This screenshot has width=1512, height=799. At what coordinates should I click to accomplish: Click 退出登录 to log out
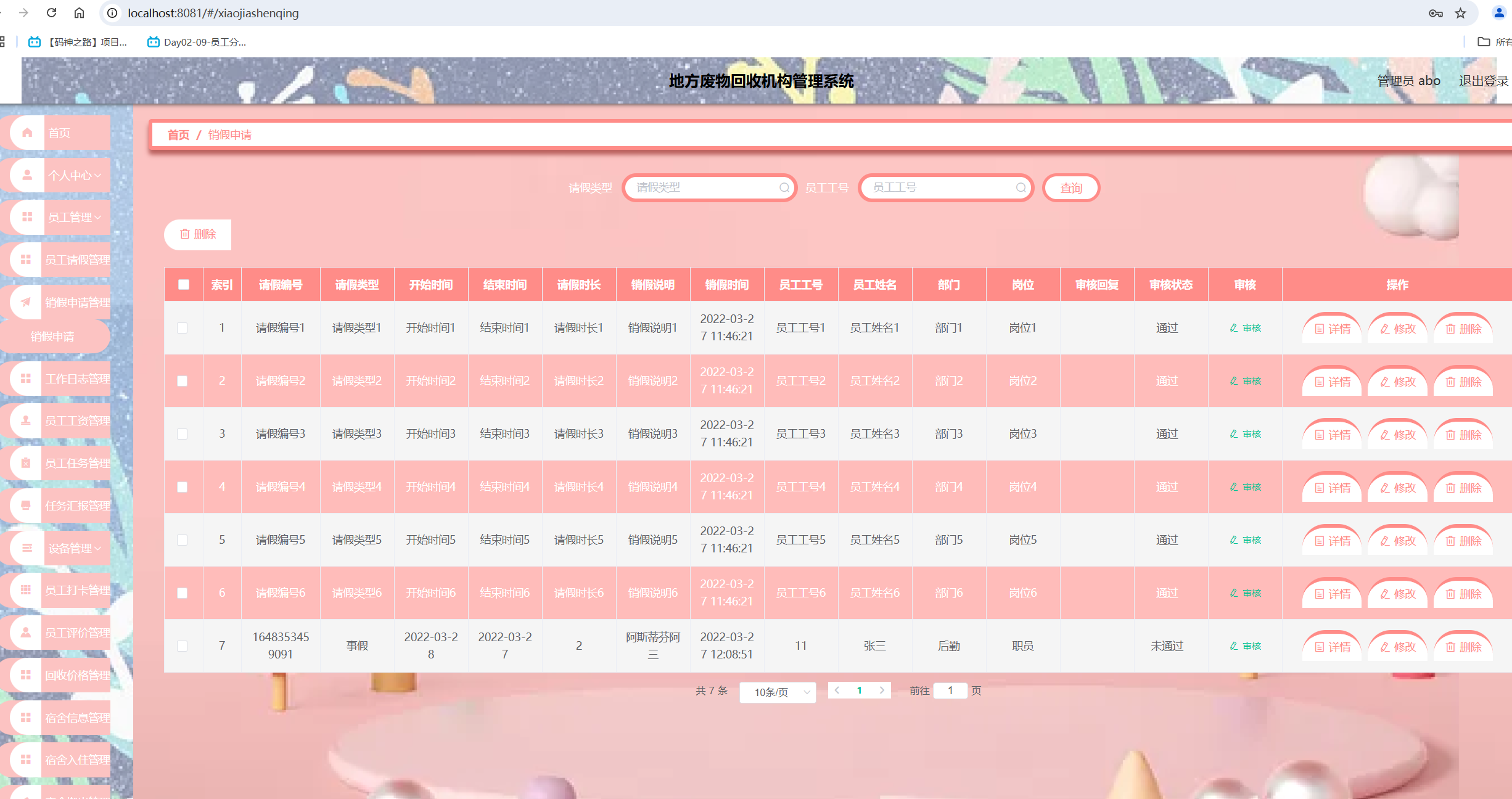pyautogui.click(x=1482, y=81)
